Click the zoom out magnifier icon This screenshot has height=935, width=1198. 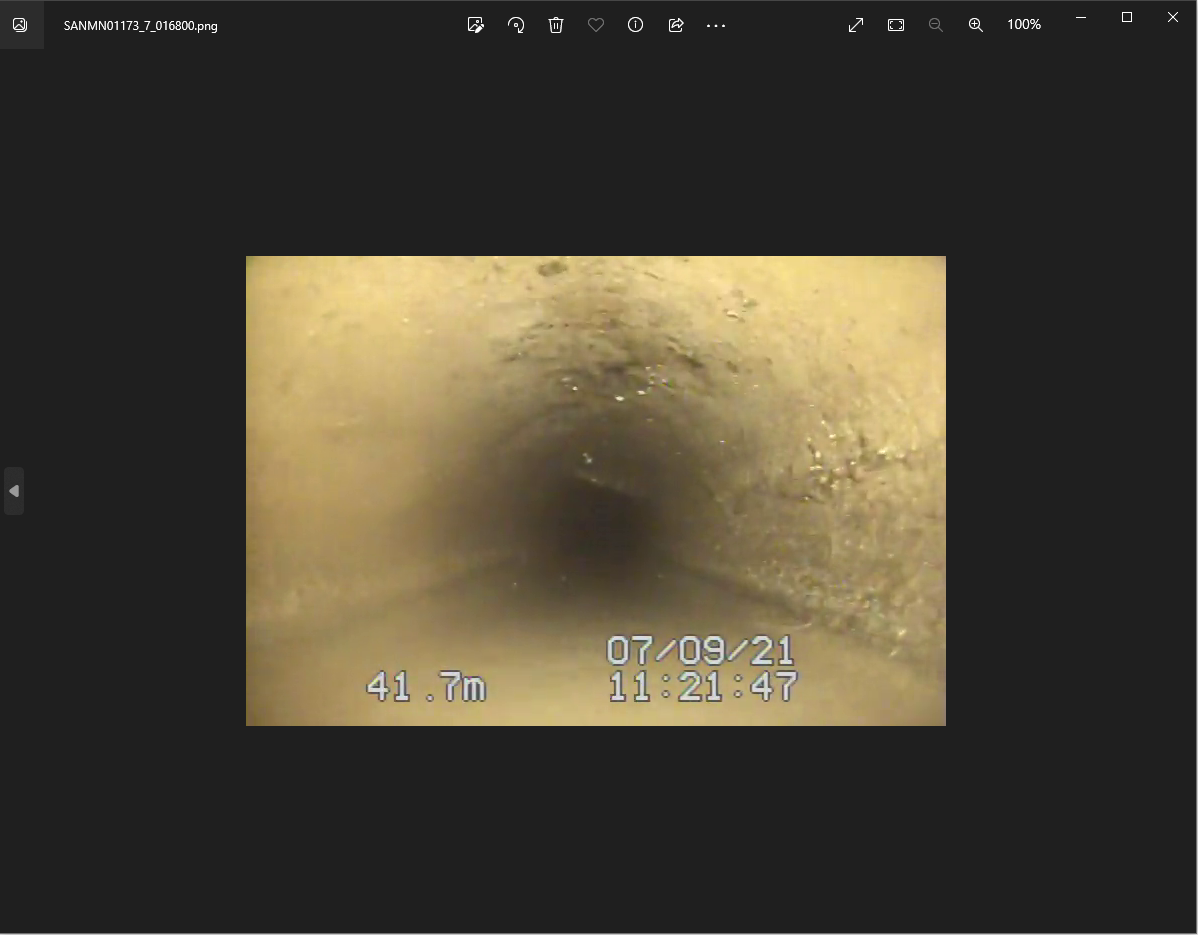tap(936, 25)
